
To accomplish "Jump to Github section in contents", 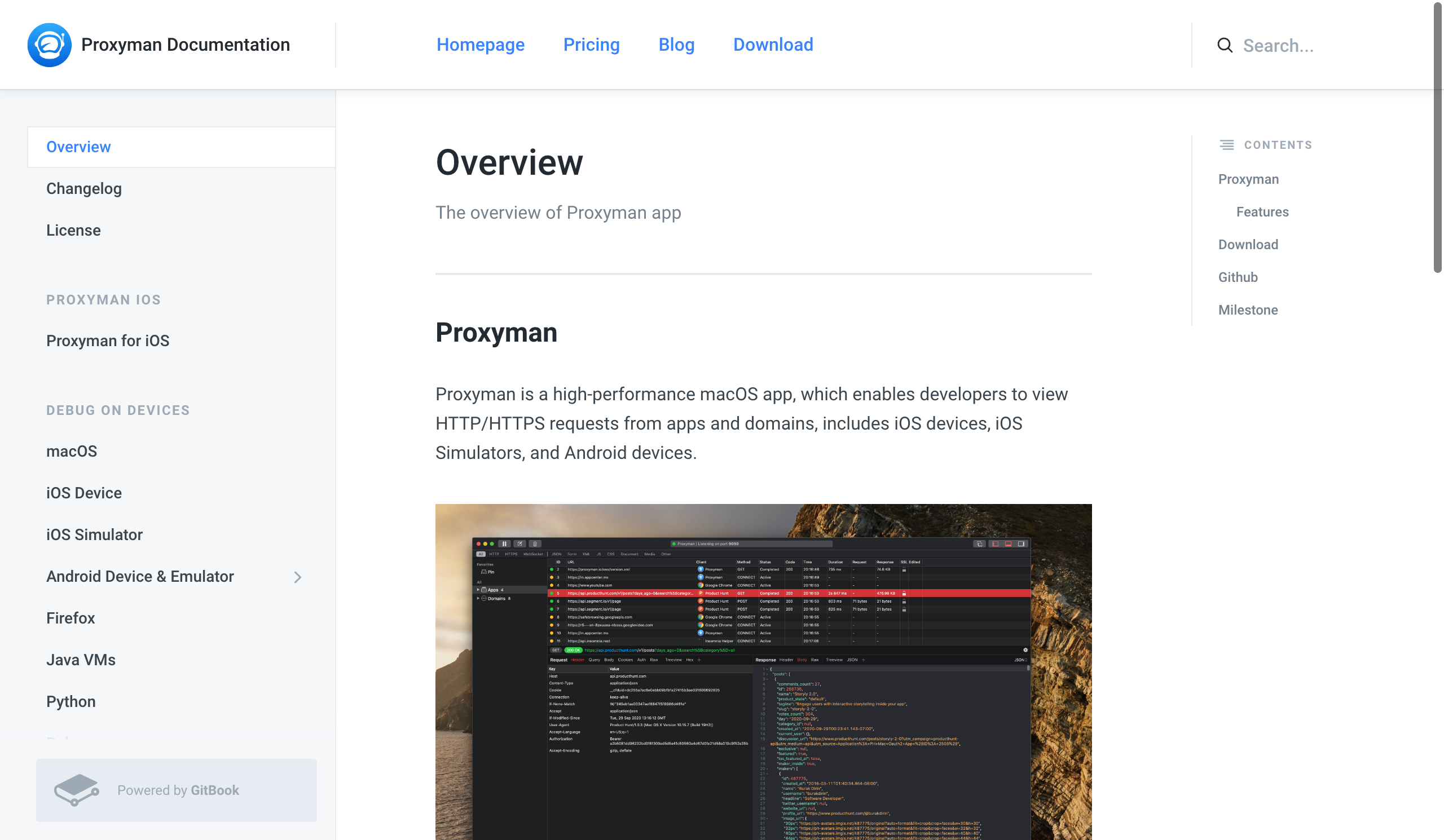I will [1238, 277].
